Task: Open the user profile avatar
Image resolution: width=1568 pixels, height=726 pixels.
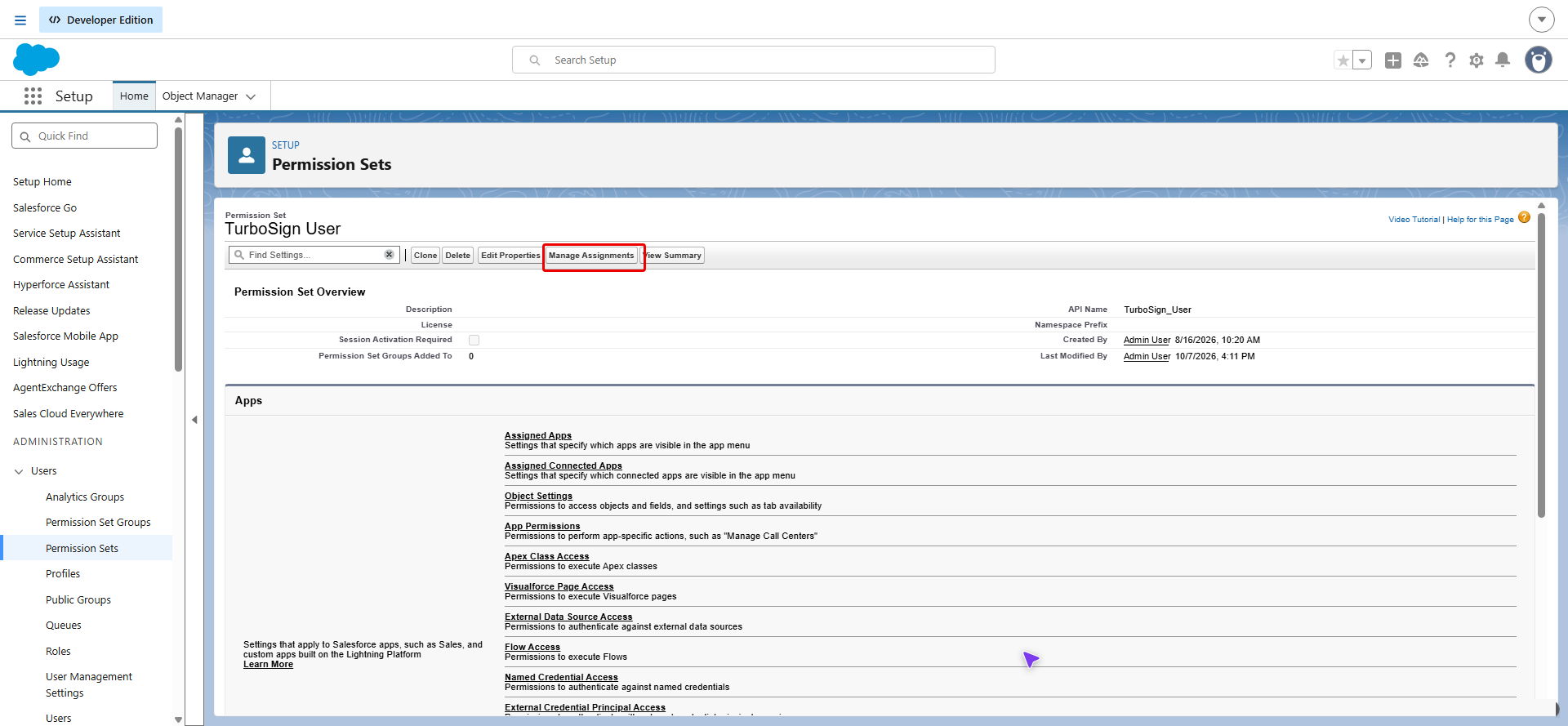Action: pyautogui.click(x=1539, y=60)
